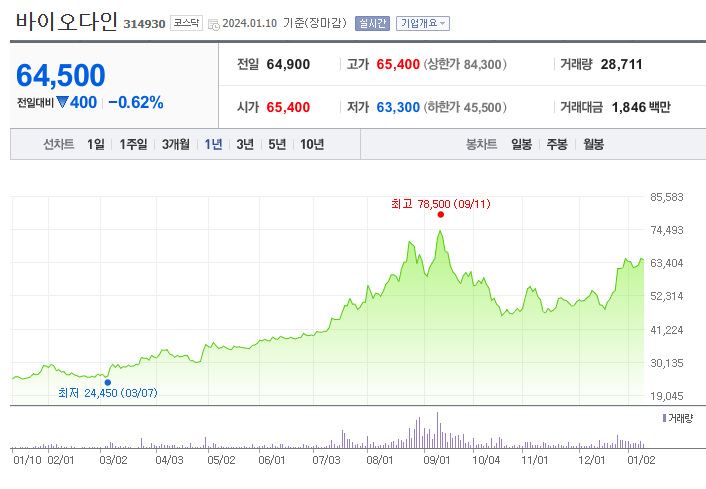Select the 3년 line chart tab

tap(245, 144)
